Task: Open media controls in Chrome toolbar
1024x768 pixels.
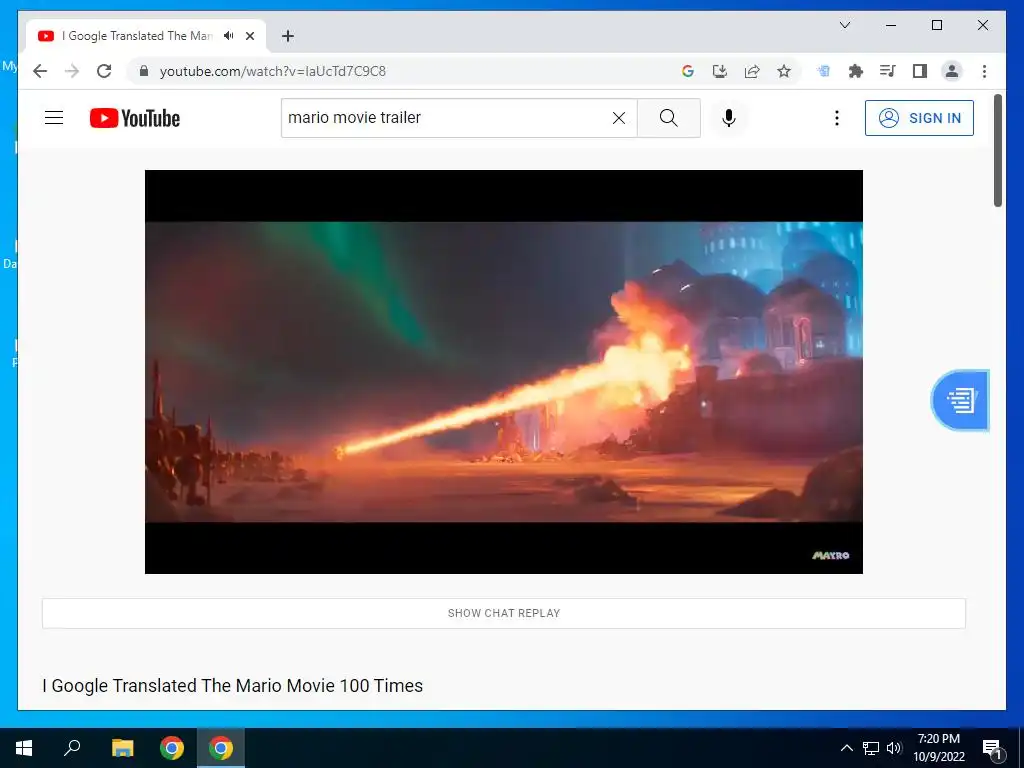Action: [x=888, y=71]
